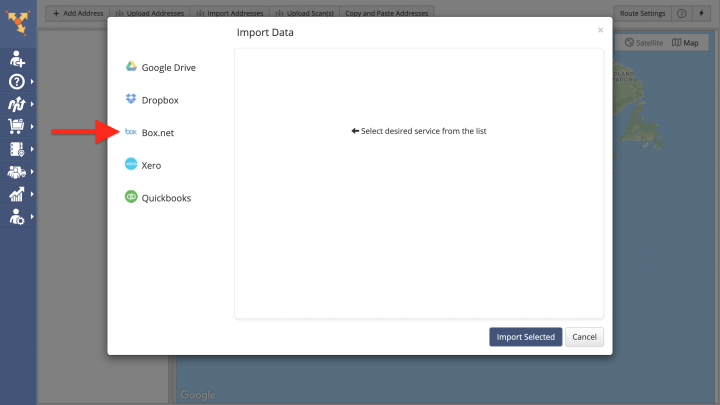
Task: Click the Xero logo icon
Action: (131, 164)
